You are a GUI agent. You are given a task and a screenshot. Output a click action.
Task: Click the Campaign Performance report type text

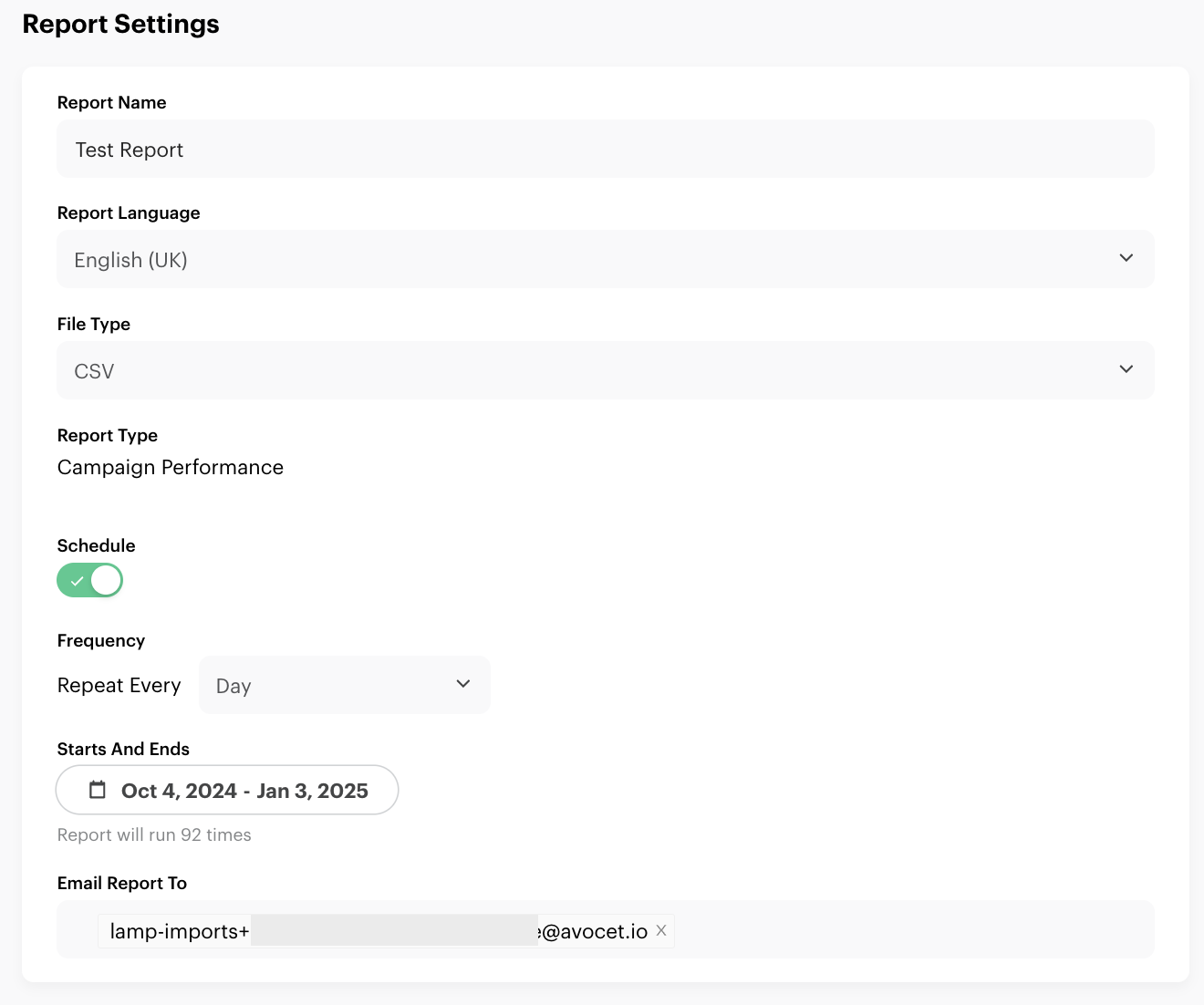coord(171,468)
